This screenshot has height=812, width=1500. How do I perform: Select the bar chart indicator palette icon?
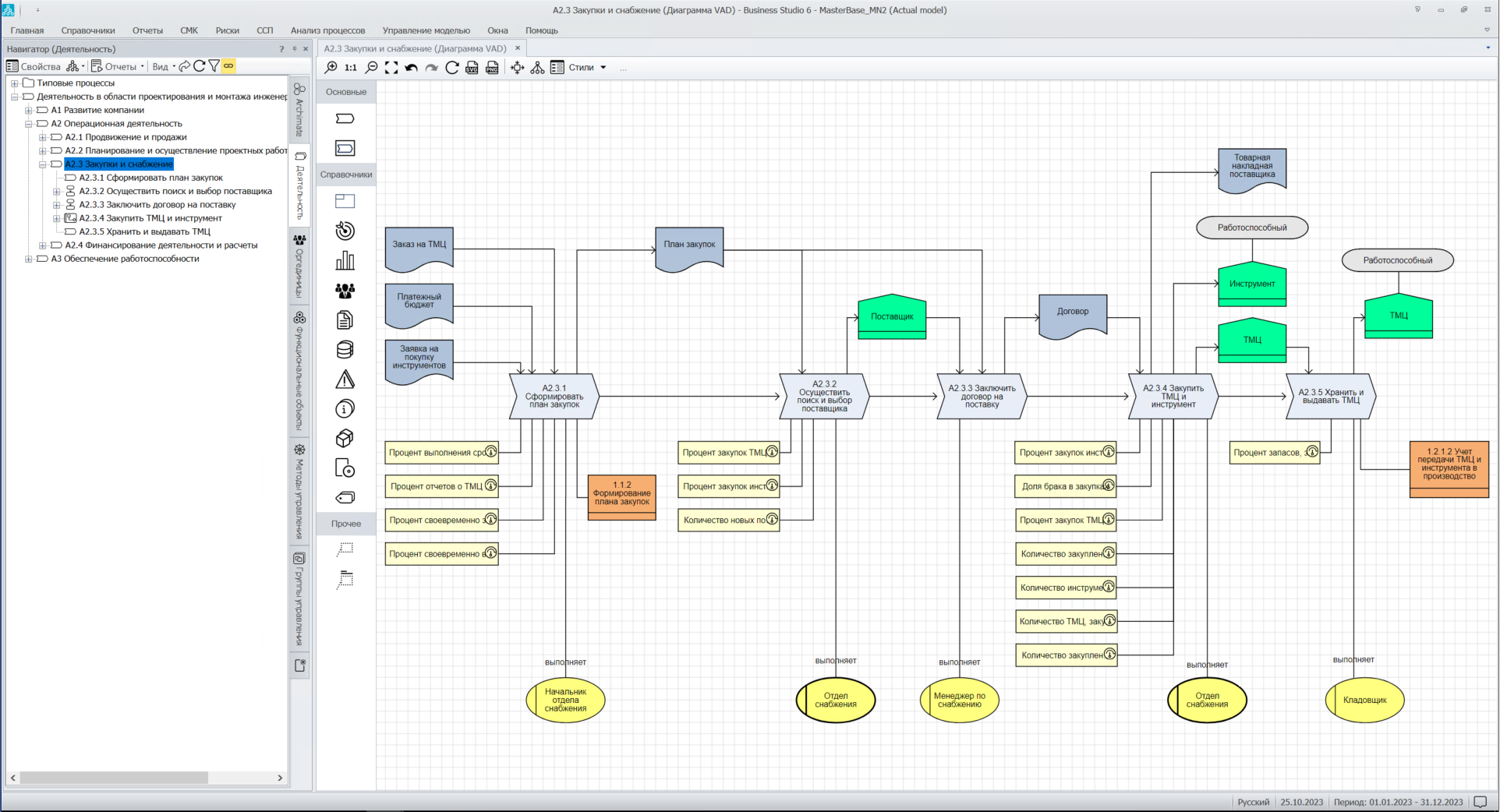(x=345, y=261)
